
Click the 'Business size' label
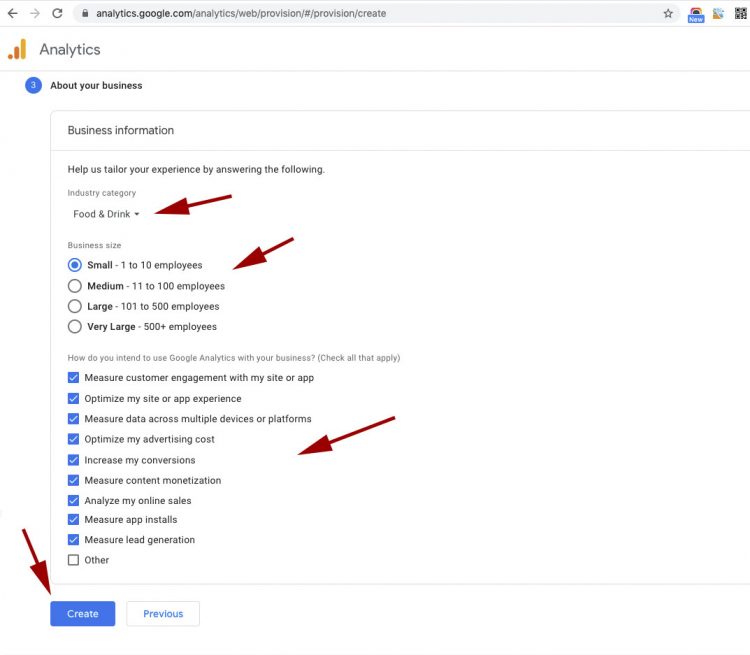(x=94, y=245)
